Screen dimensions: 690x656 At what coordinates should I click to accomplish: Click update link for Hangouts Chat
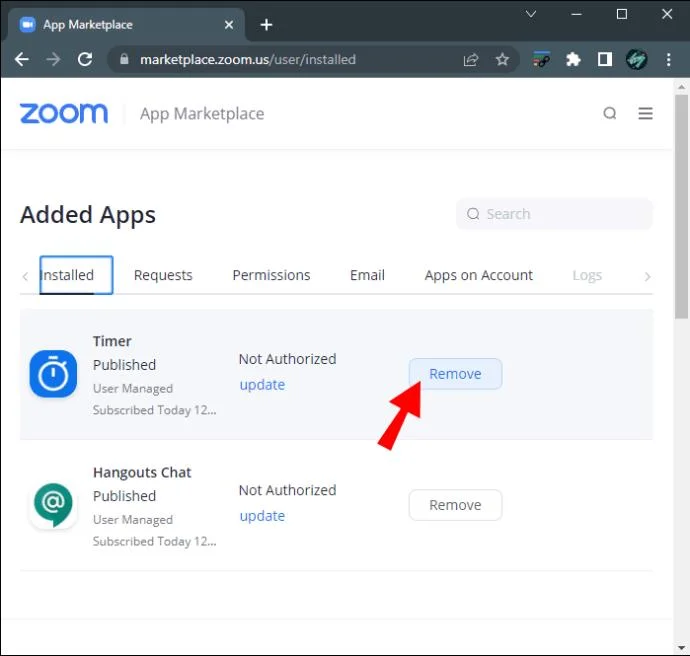pos(262,516)
